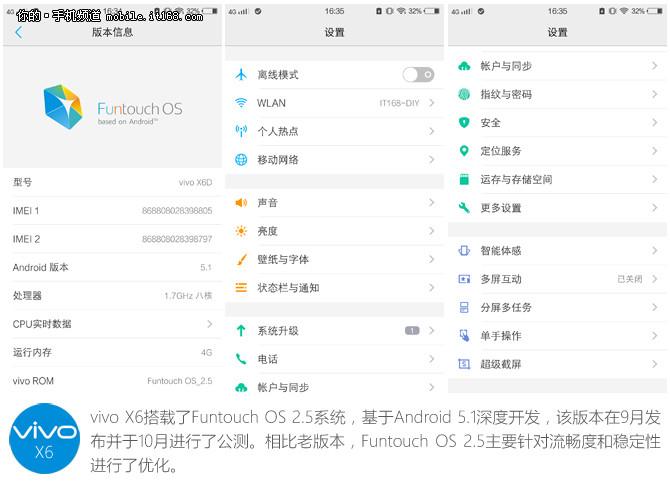The width and height of the screenshot is (670, 491).
Task: Click the 安全 shield icon
Action: pos(464,123)
